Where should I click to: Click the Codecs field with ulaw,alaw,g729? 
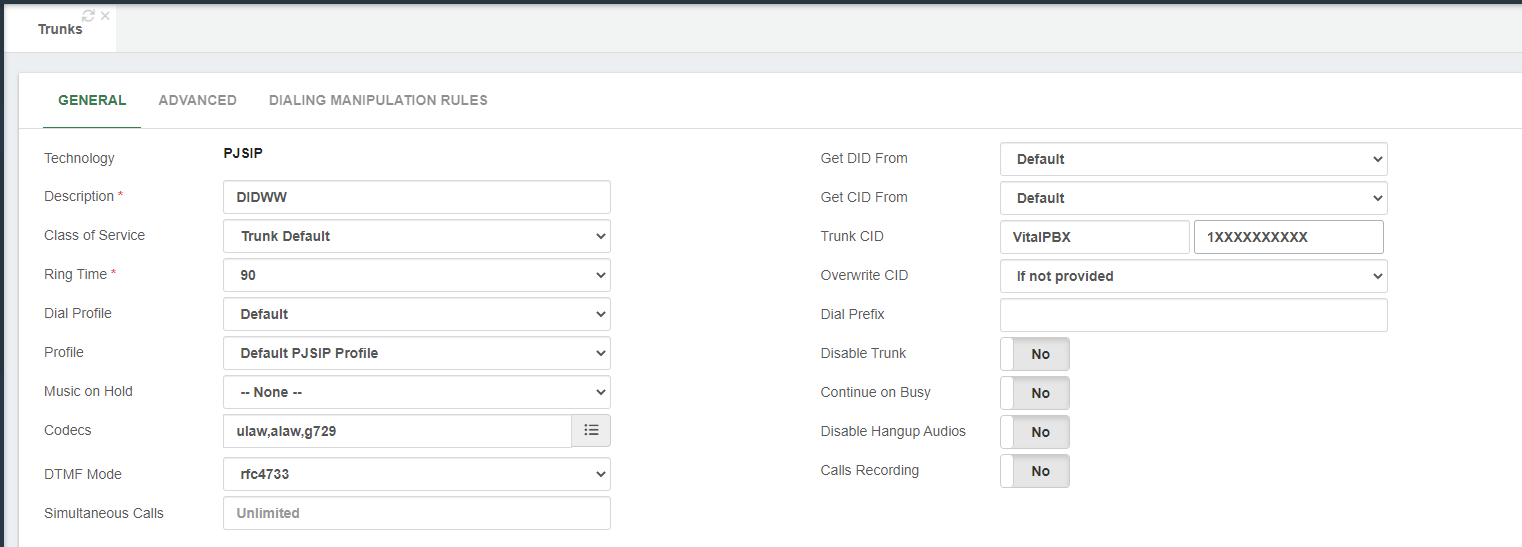[397, 430]
